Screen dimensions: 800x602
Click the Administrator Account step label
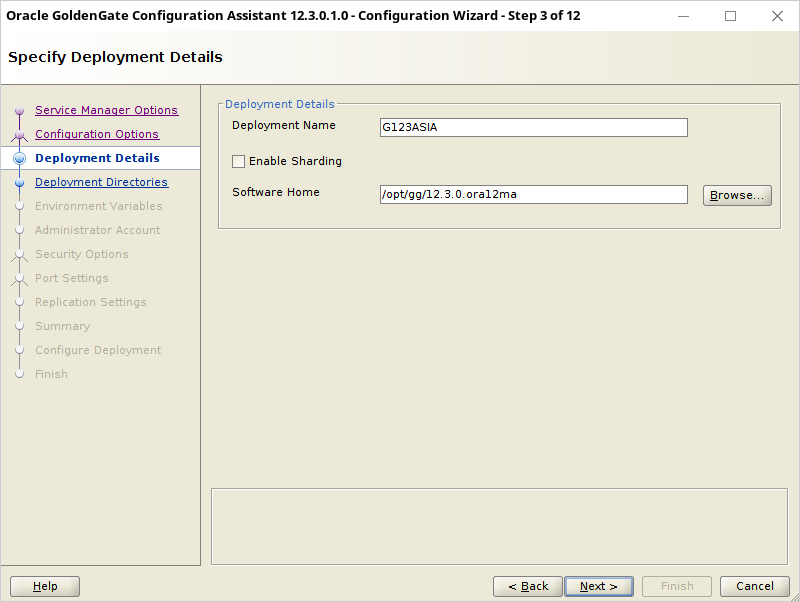(x=97, y=230)
